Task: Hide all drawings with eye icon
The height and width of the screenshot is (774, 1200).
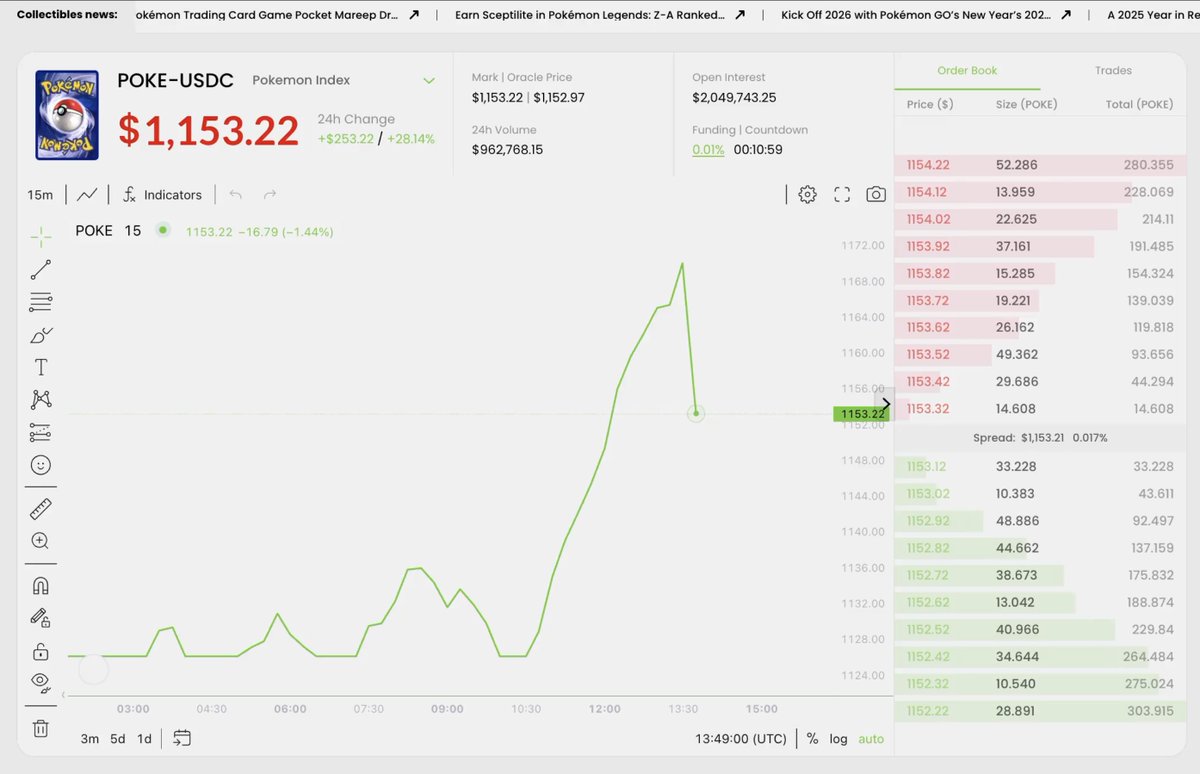Action: 40,682
